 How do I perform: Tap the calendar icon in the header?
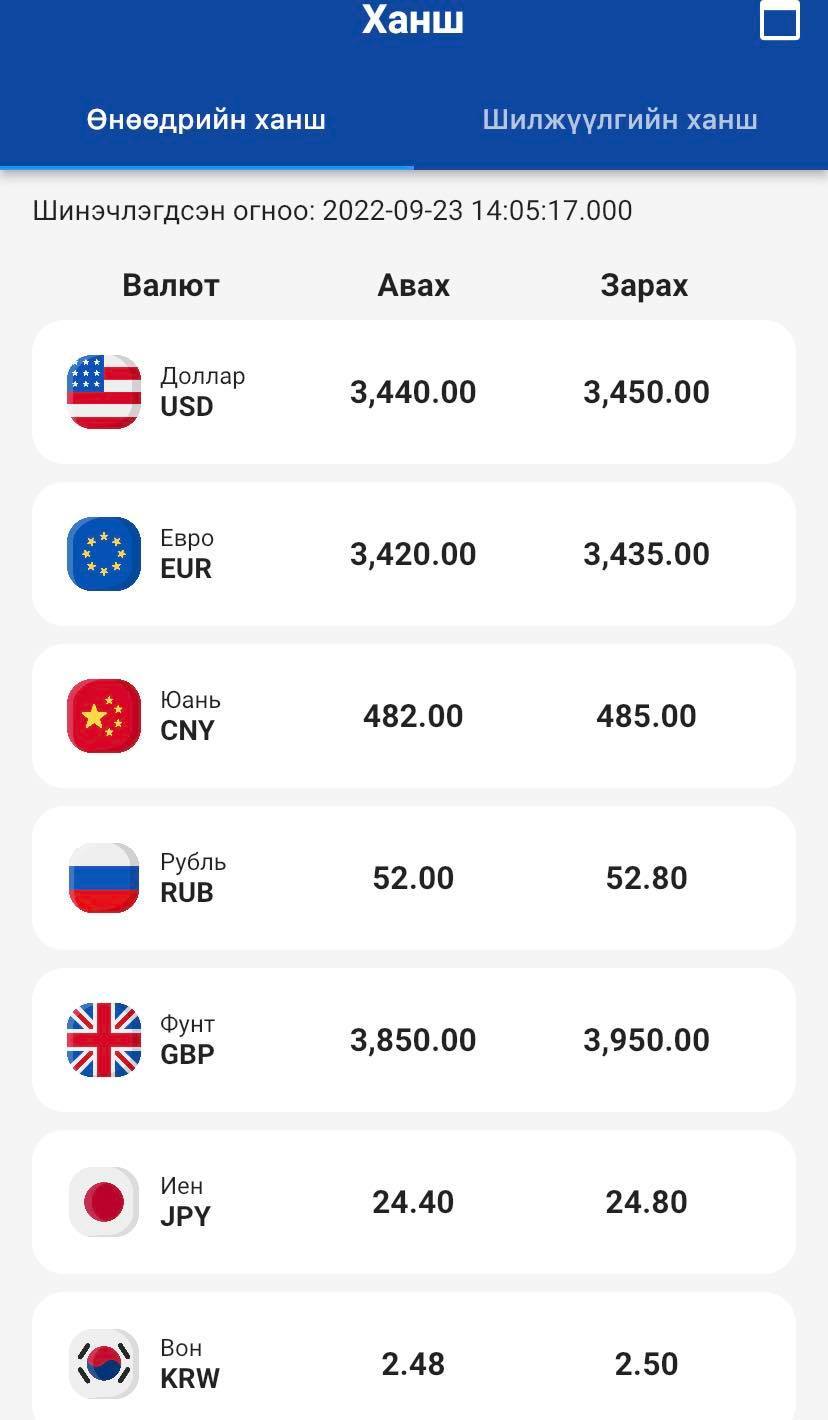780,20
